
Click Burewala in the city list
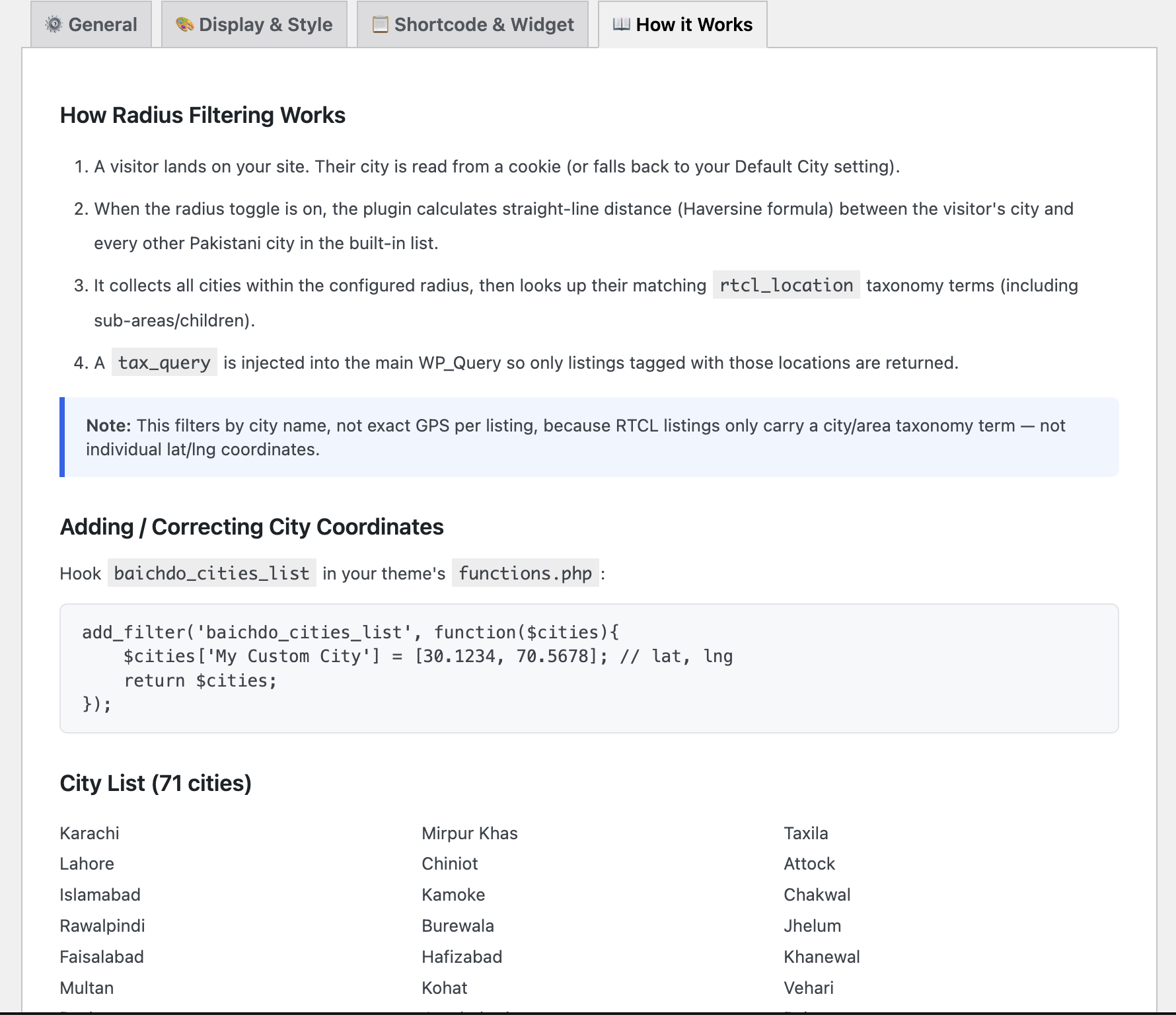point(458,926)
